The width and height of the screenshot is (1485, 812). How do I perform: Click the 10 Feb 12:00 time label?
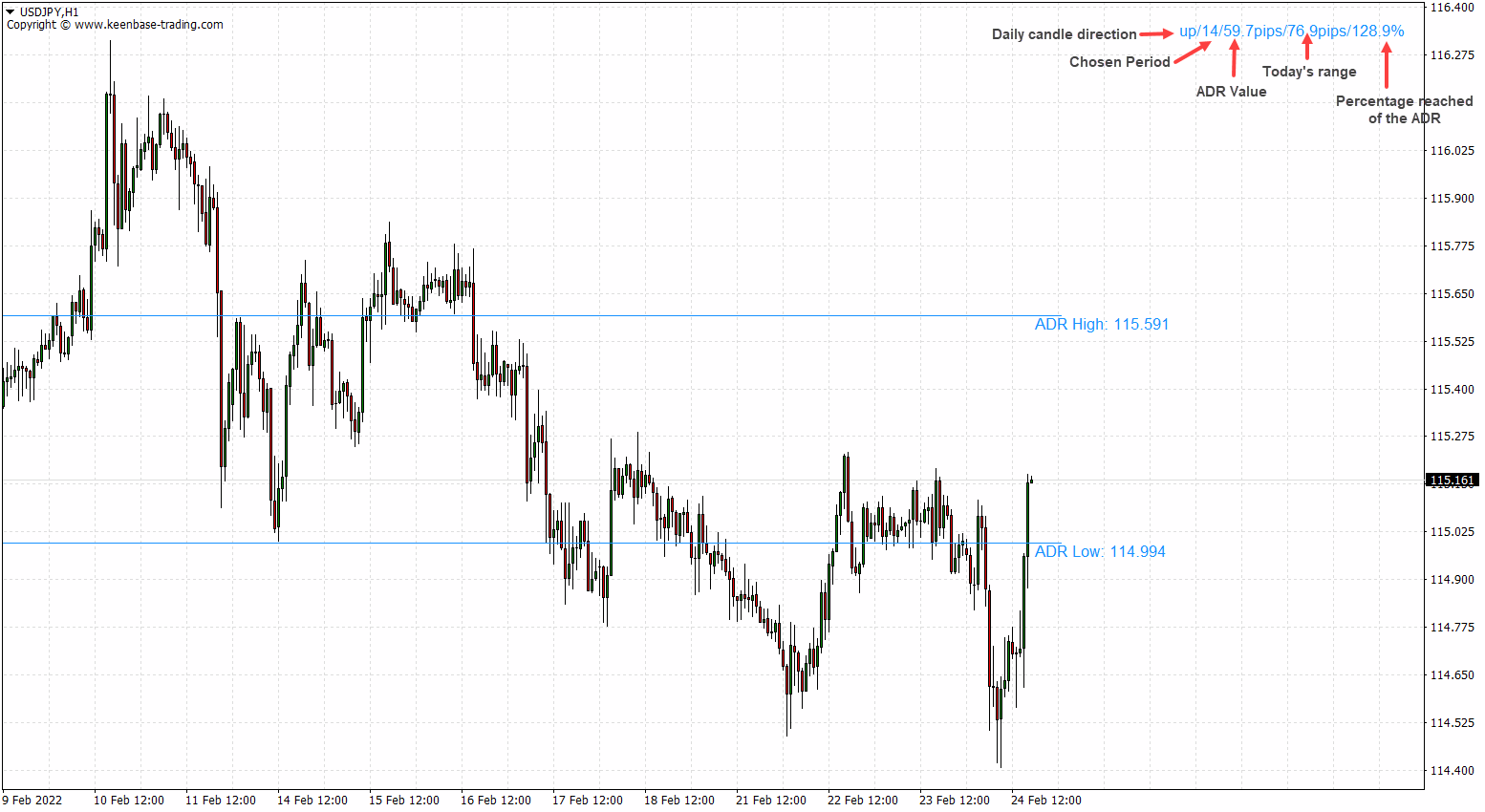pyautogui.click(x=129, y=801)
